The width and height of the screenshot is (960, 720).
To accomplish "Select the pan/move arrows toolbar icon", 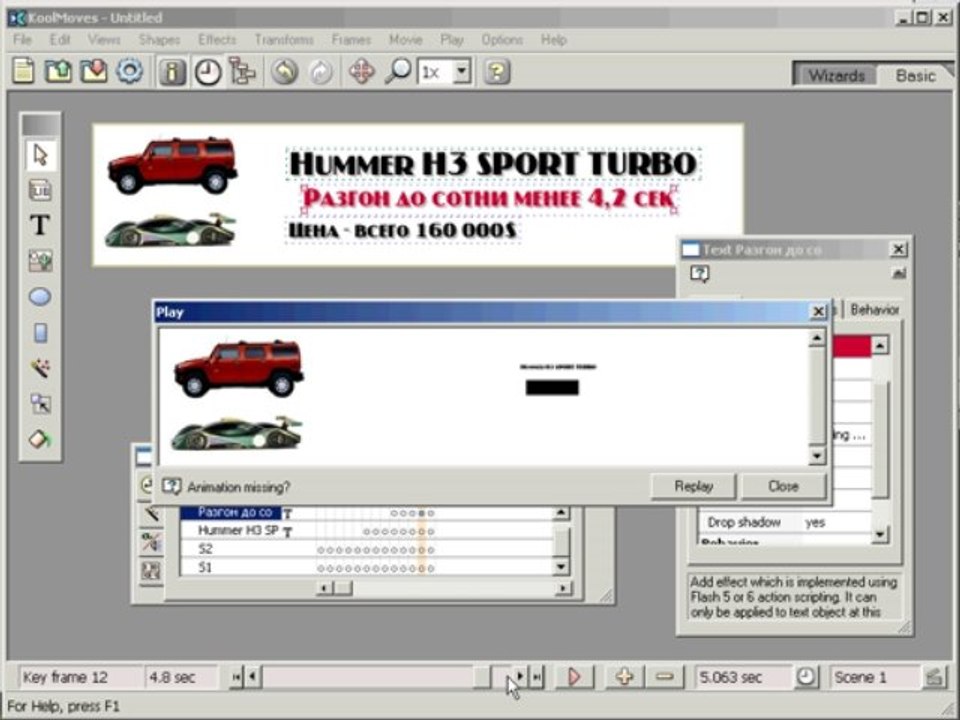I will 362,72.
